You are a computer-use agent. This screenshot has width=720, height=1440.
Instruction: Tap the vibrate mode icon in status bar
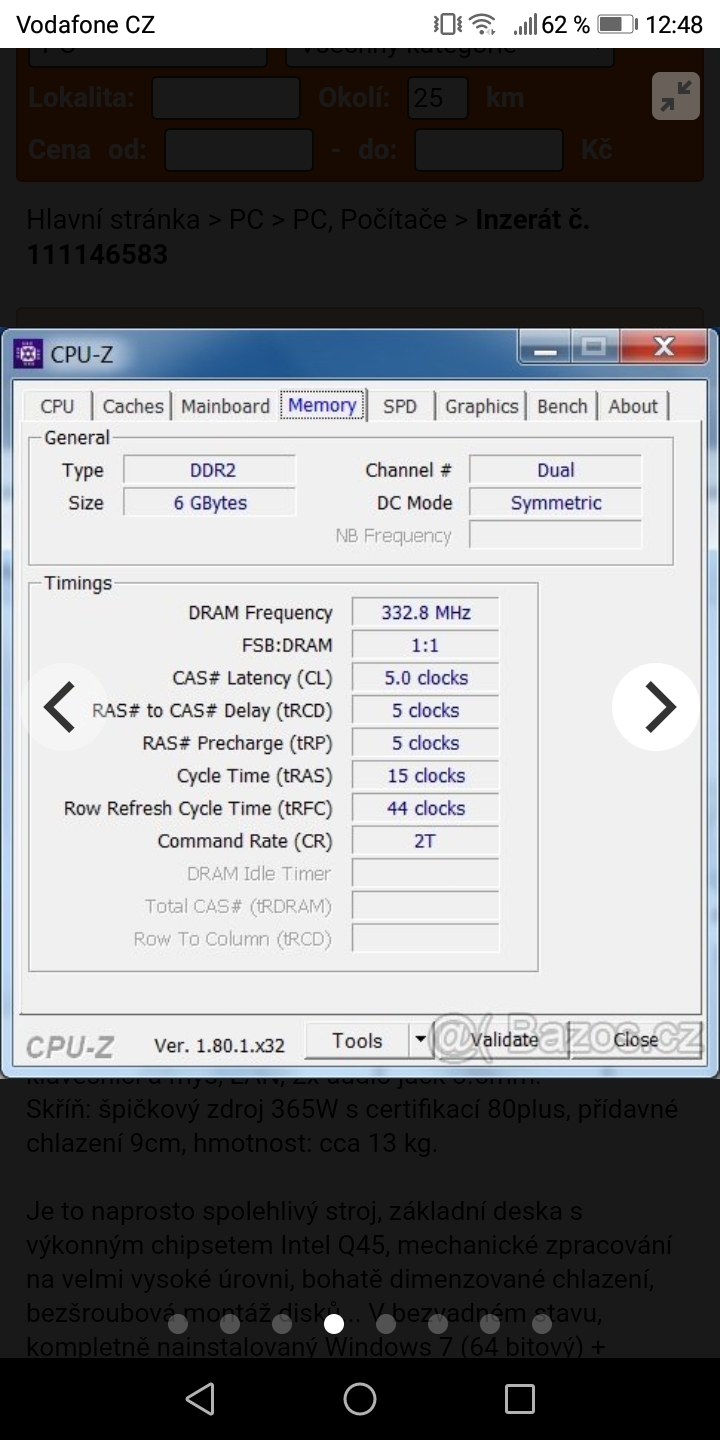pyautogui.click(x=447, y=24)
